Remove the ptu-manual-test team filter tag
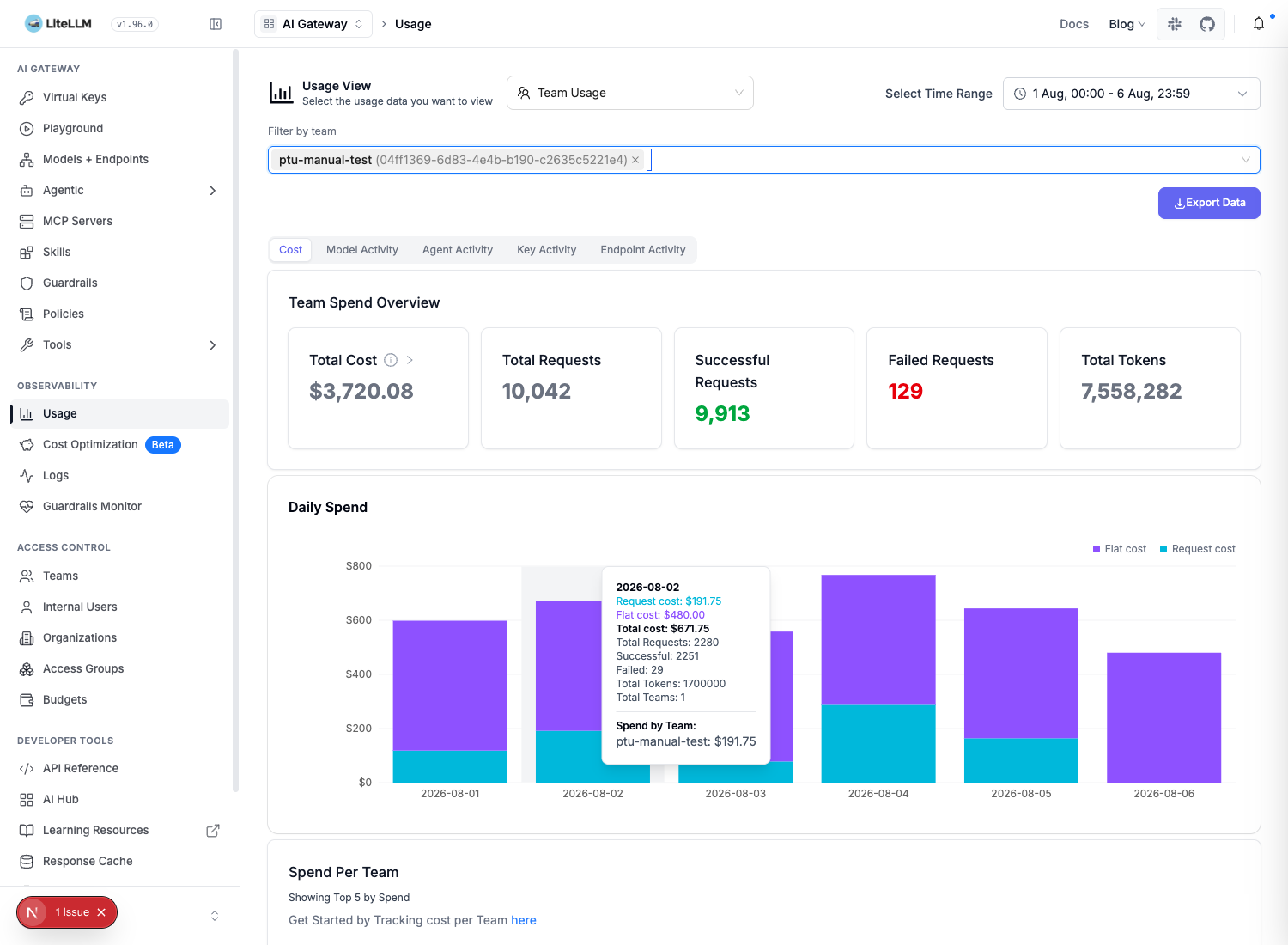The width and height of the screenshot is (1288, 945). 635,160
